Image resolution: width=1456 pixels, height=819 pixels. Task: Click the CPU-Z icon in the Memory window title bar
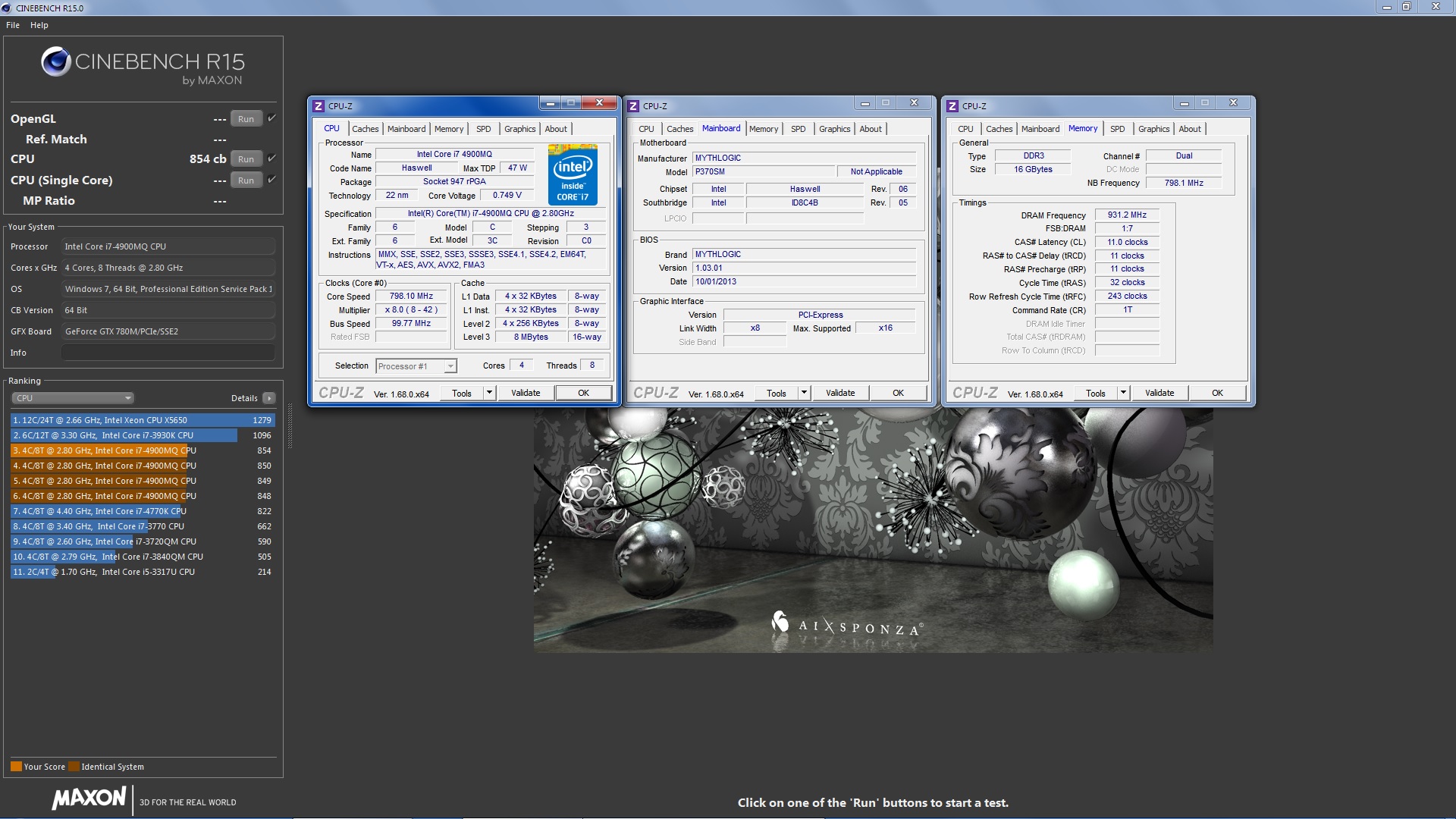click(952, 106)
